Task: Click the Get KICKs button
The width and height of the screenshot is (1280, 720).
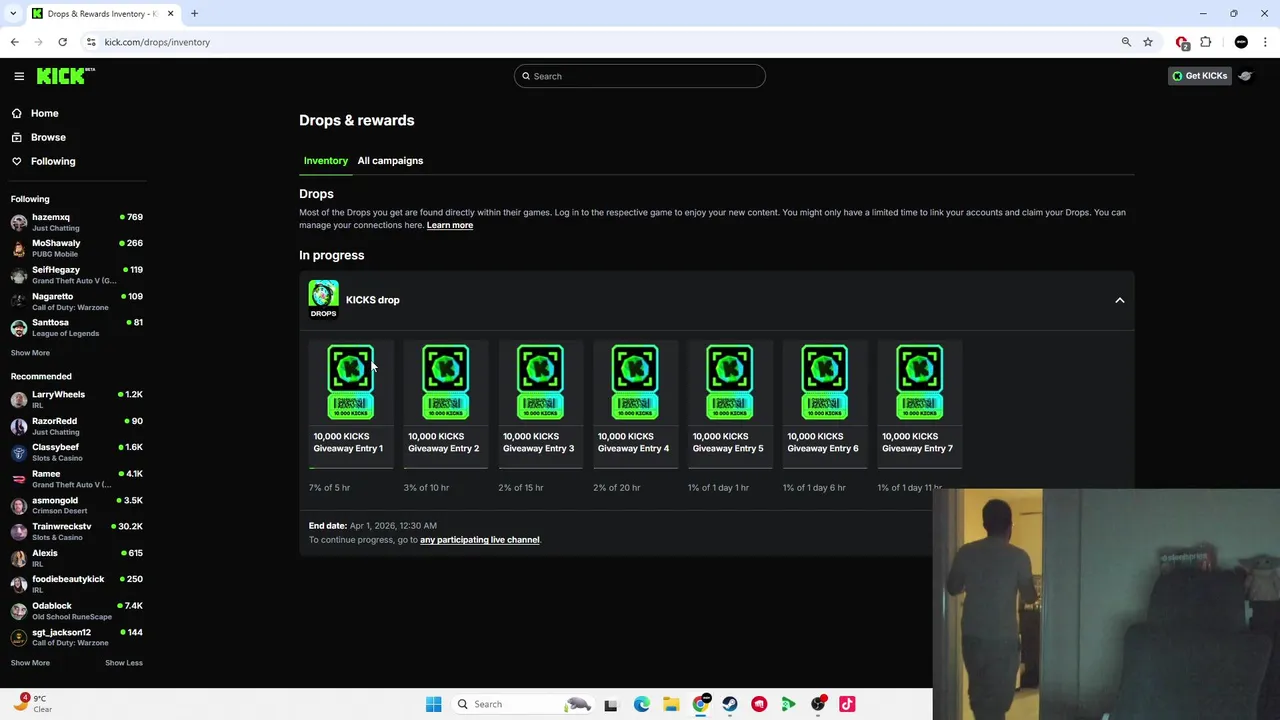Action: (1199, 76)
